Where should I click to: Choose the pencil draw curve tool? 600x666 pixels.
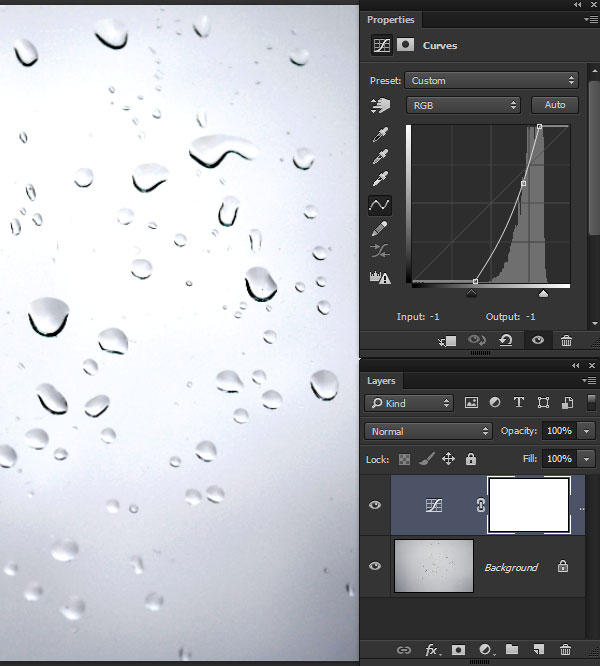point(380,228)
